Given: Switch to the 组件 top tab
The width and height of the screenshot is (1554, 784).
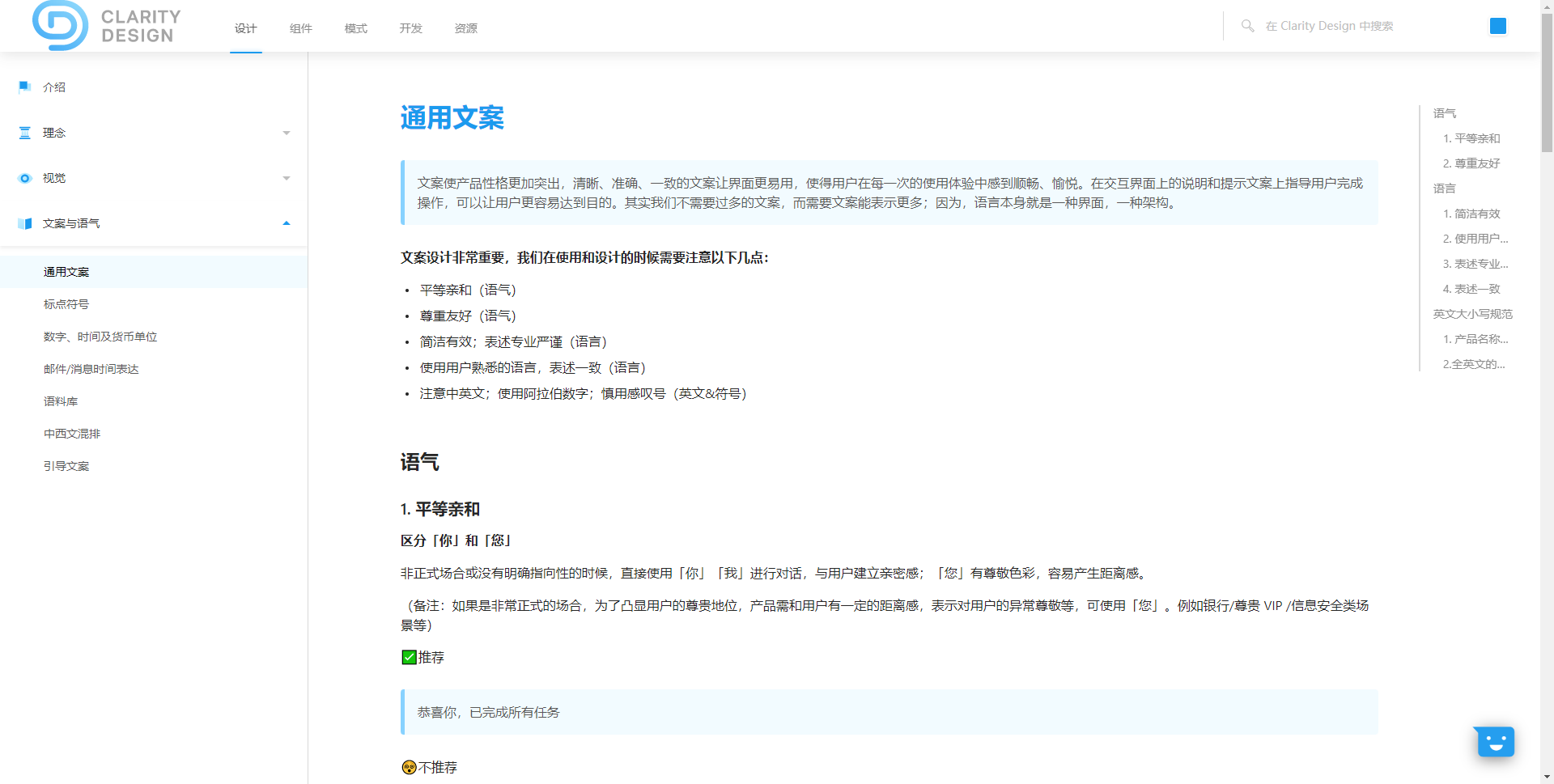Looking at the screenshot, I should coord(301,28).
